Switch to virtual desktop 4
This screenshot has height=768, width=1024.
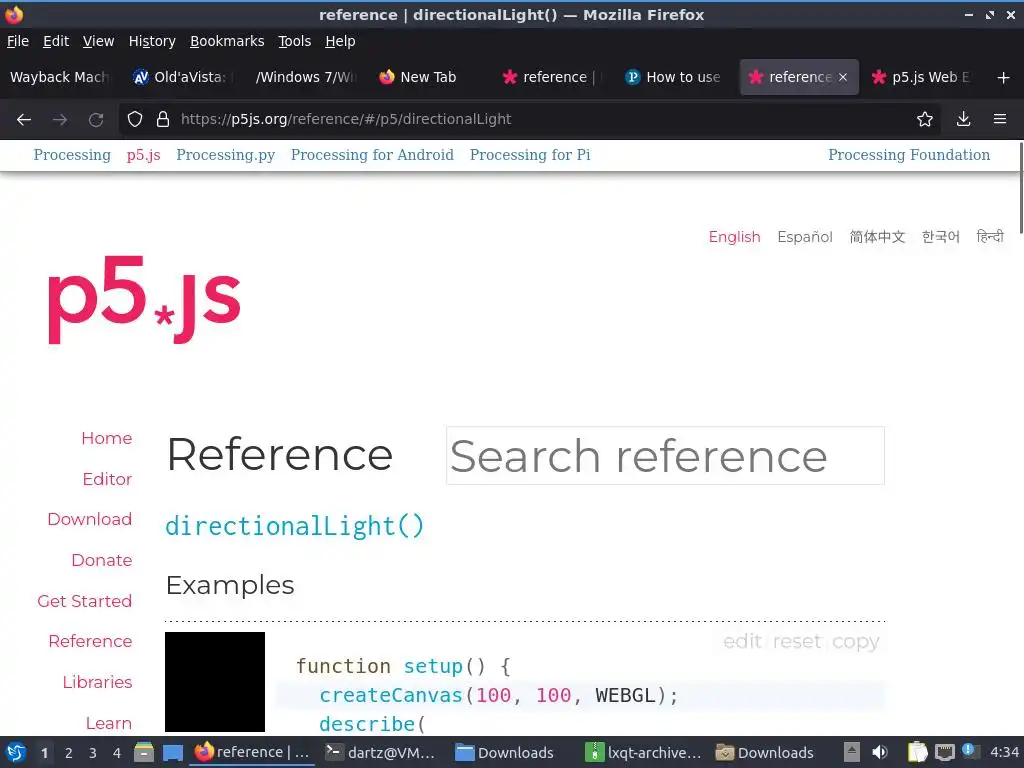click(117, 753)
